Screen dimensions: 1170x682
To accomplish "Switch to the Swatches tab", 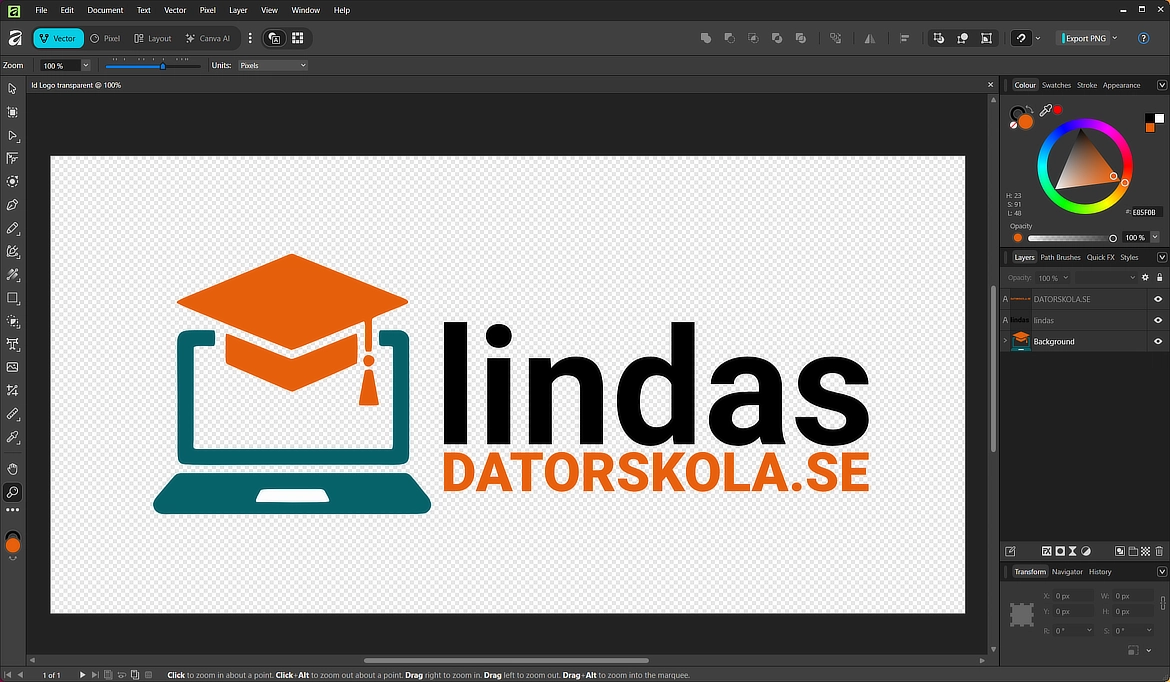I will pyautogui.click(x=1056, y=85).
